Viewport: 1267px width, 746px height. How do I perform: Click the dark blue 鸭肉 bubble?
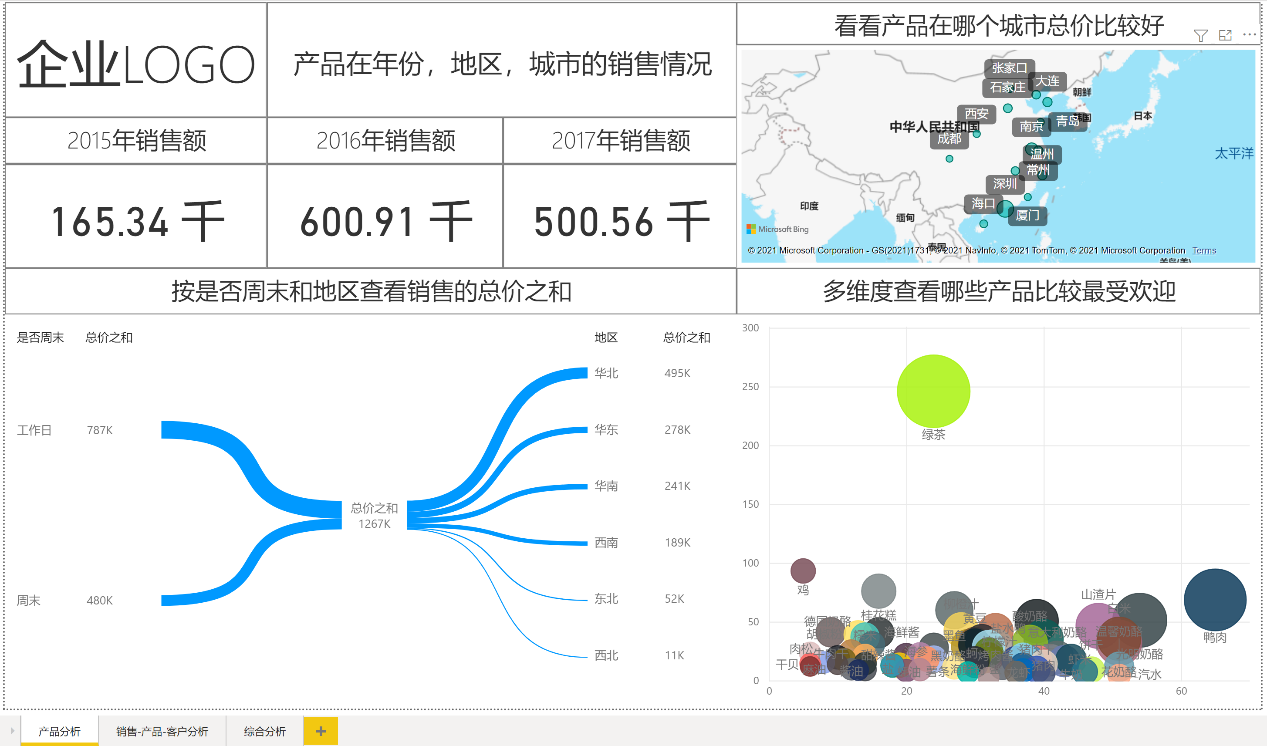(x=1215, y=601)
